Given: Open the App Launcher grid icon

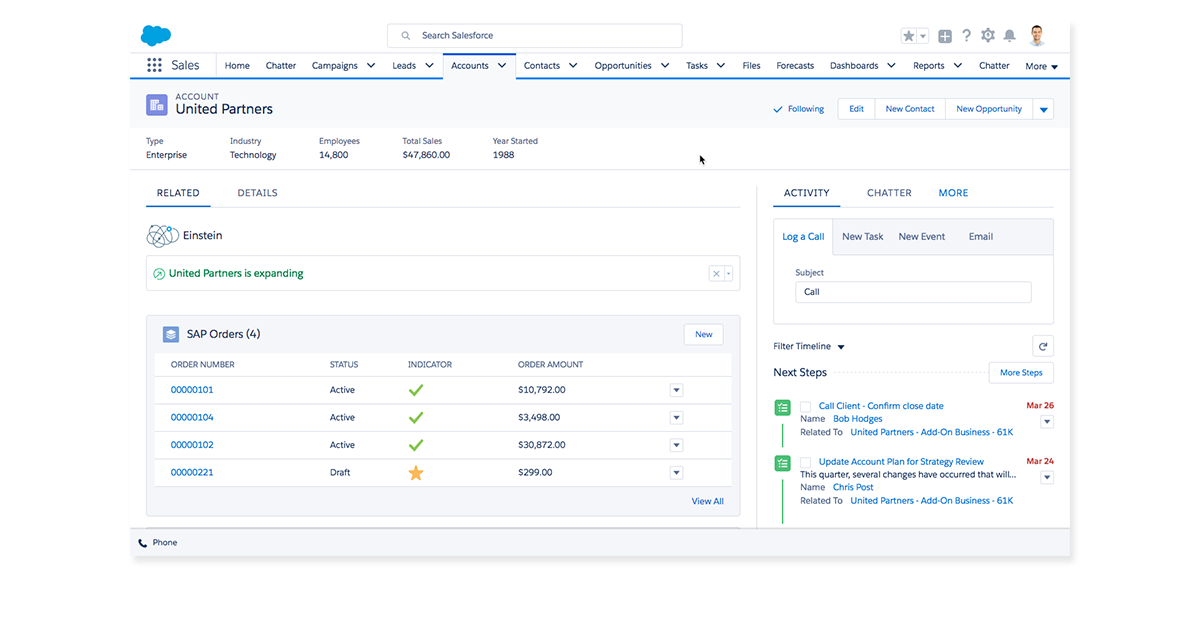Looking at the screenshot, I should 154,66.
